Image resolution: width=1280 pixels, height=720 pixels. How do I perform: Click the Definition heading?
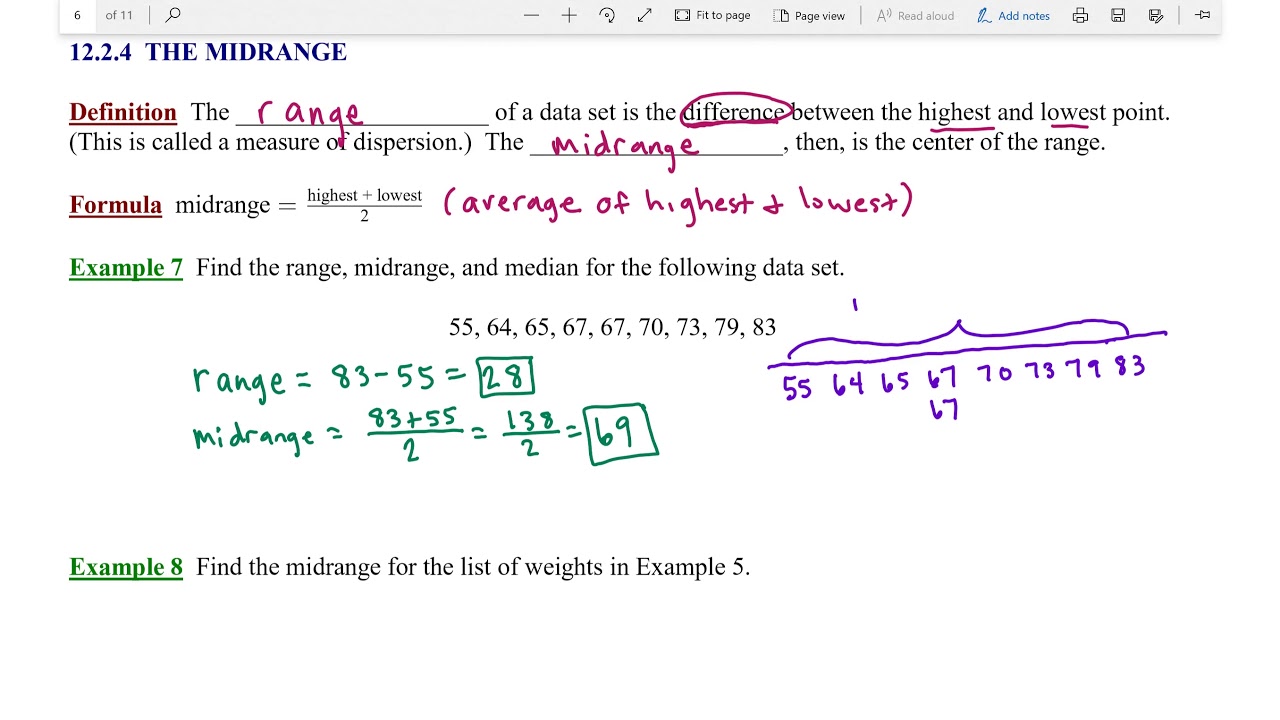[x=123, y=112]
